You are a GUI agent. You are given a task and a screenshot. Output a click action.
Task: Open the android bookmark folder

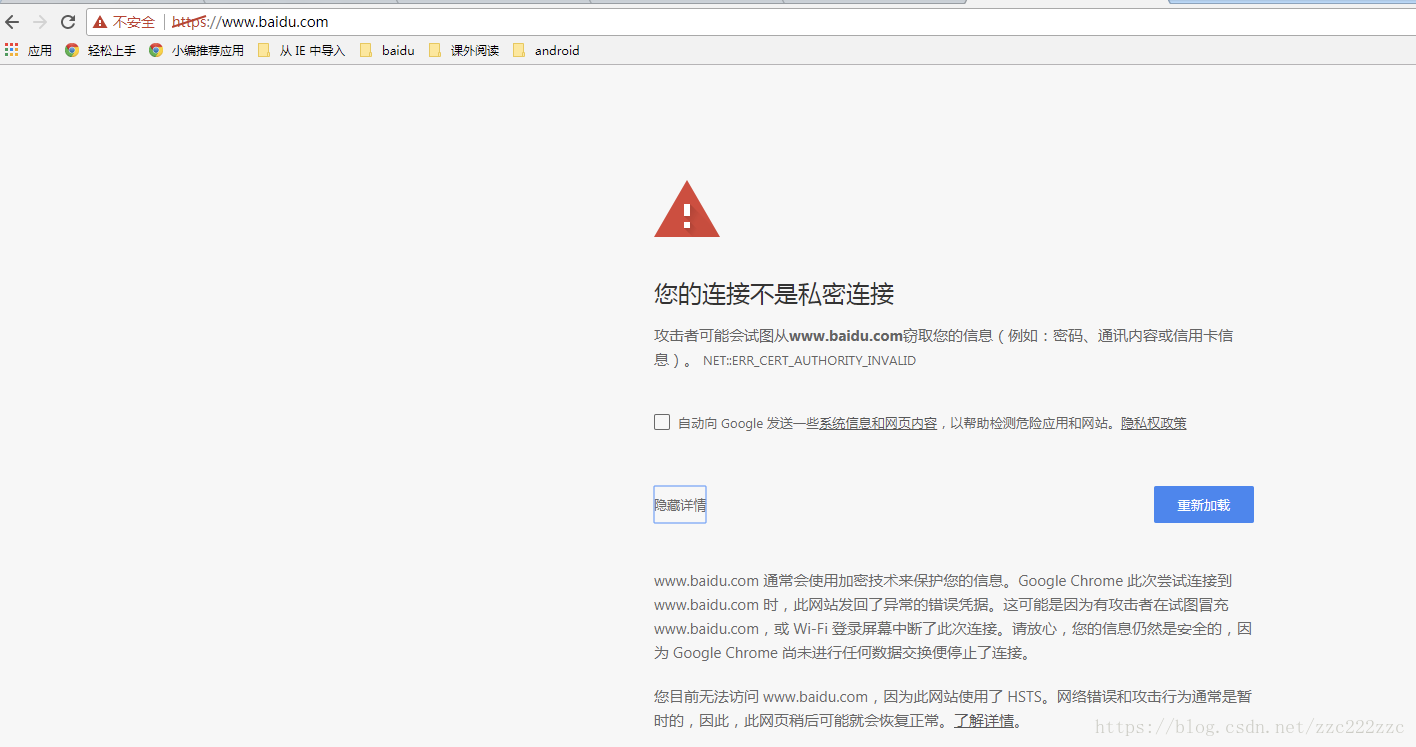[x=545, y=50]
